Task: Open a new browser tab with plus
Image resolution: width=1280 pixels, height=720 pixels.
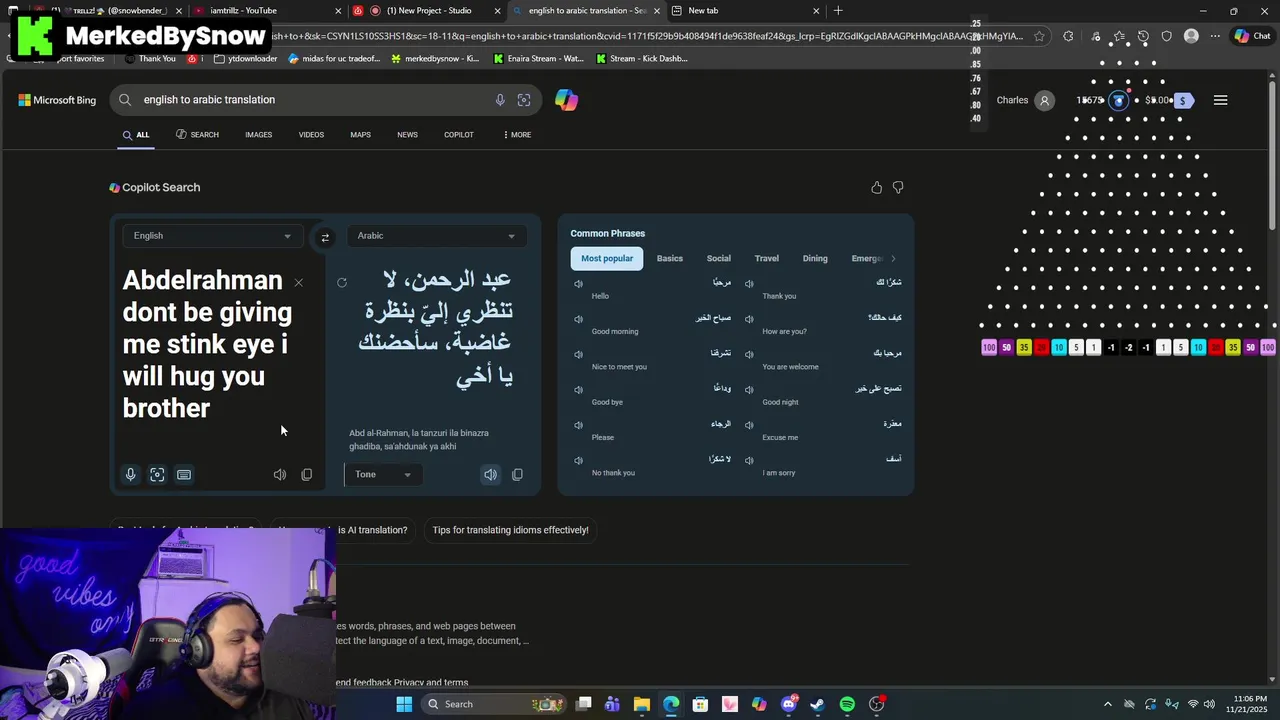Action: point(838,11)
